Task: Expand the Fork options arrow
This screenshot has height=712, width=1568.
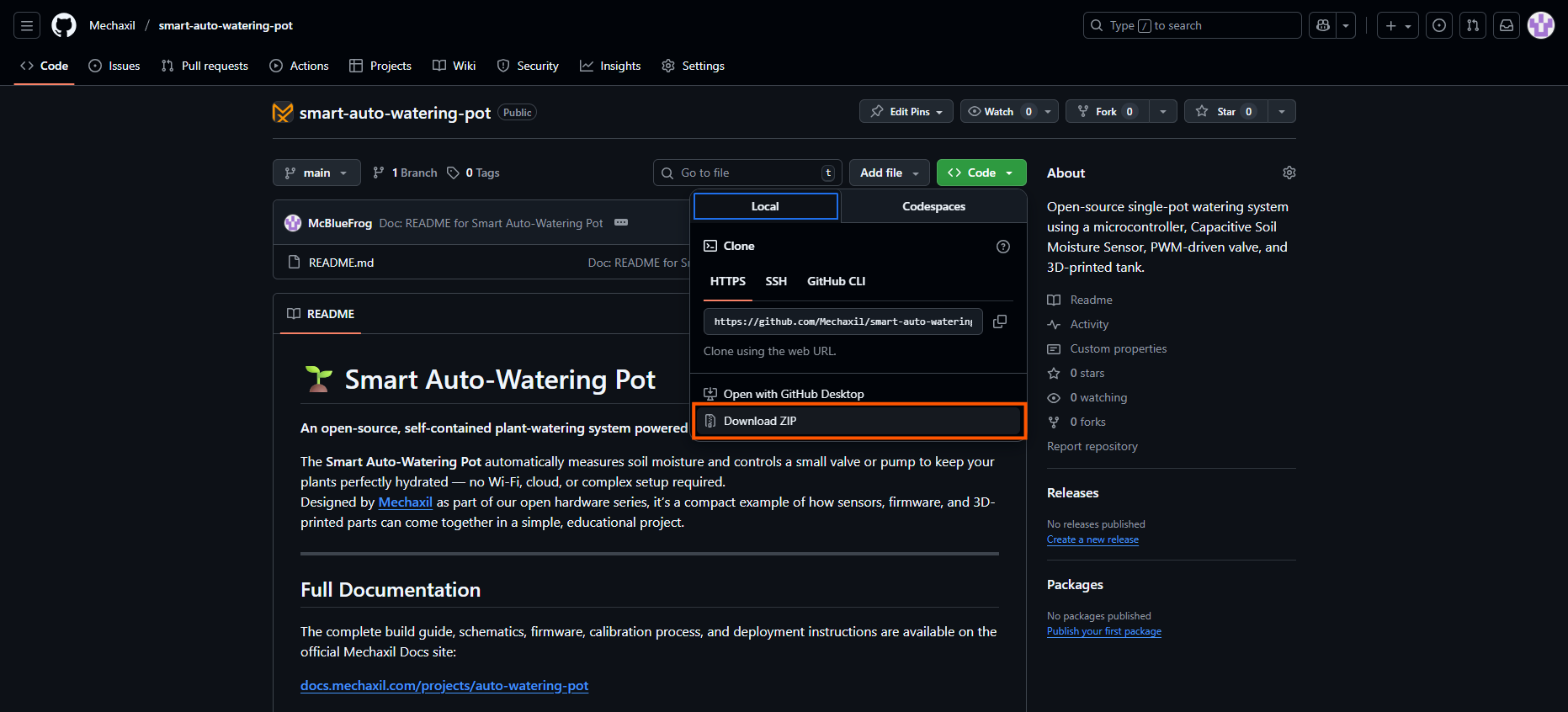Action: [x=1162, y=111]
